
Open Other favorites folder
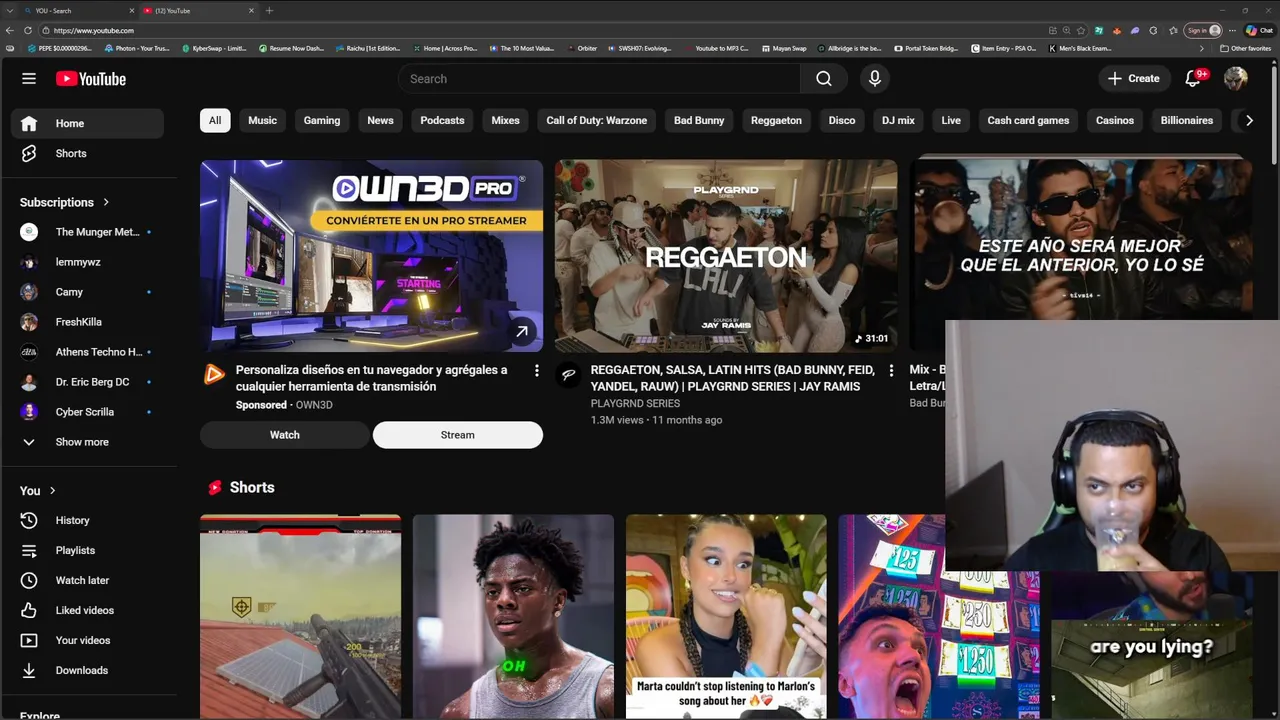[1246, 48]
